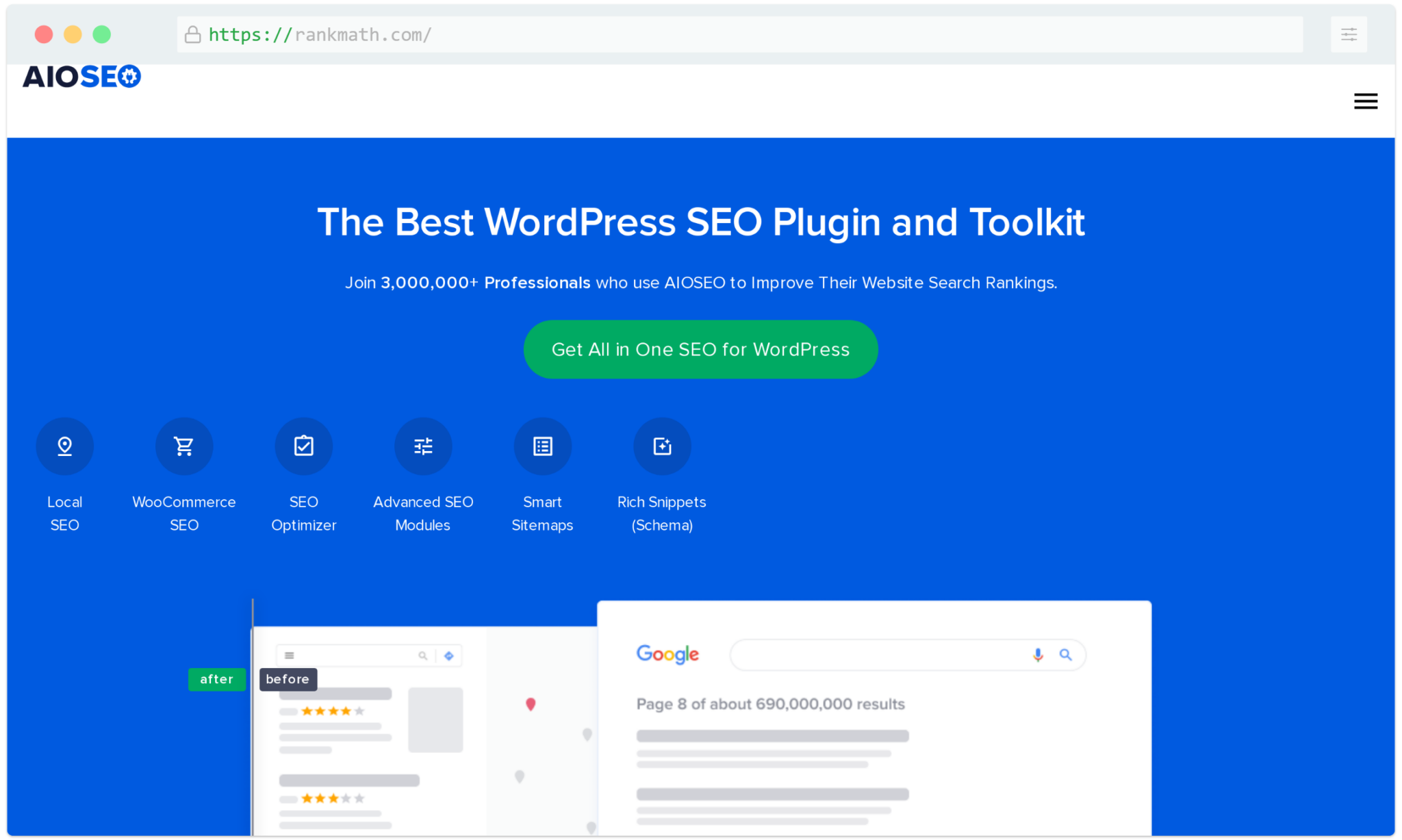Click the WooCommerce SEO cart icon

tap(184, 446)
